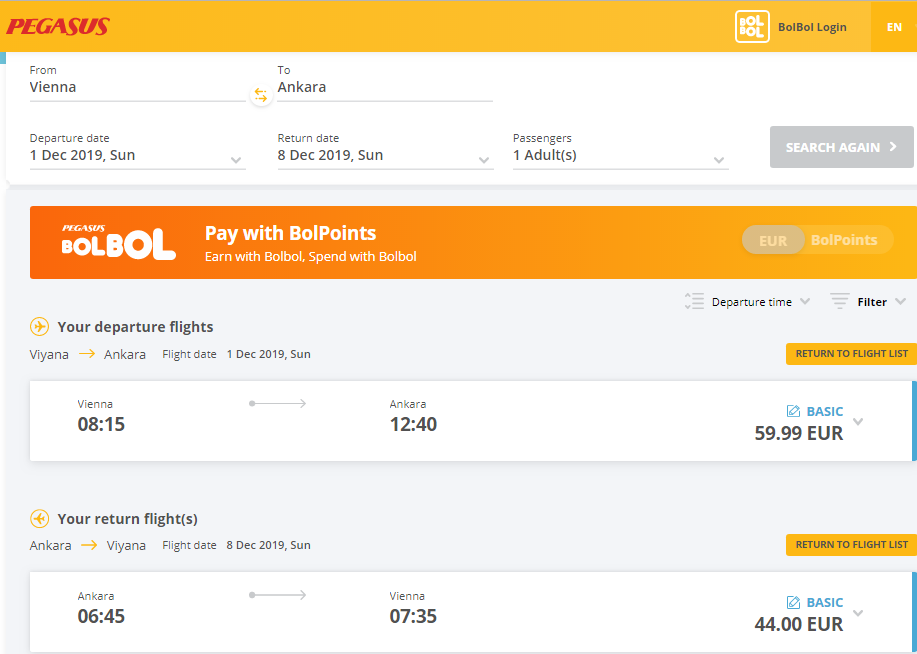
Task: Open the Return date dropdown
Action: click(385, 155)
